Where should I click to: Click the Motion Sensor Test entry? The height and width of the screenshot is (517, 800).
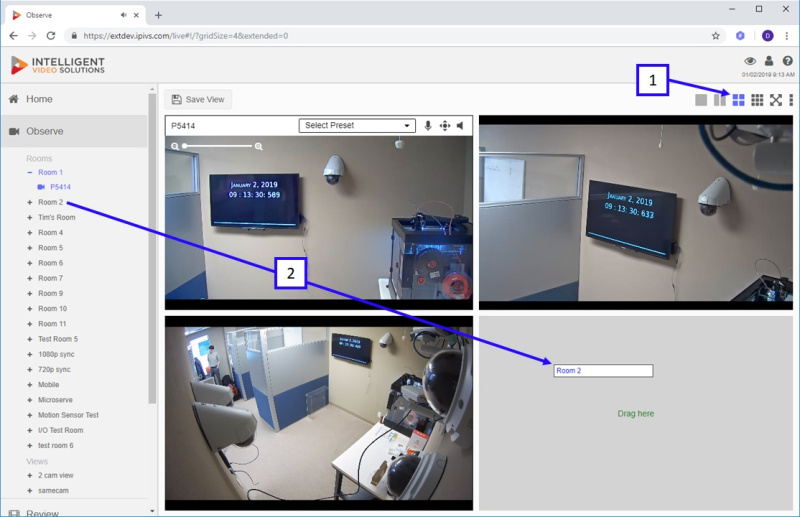click(x=68, y=415)
